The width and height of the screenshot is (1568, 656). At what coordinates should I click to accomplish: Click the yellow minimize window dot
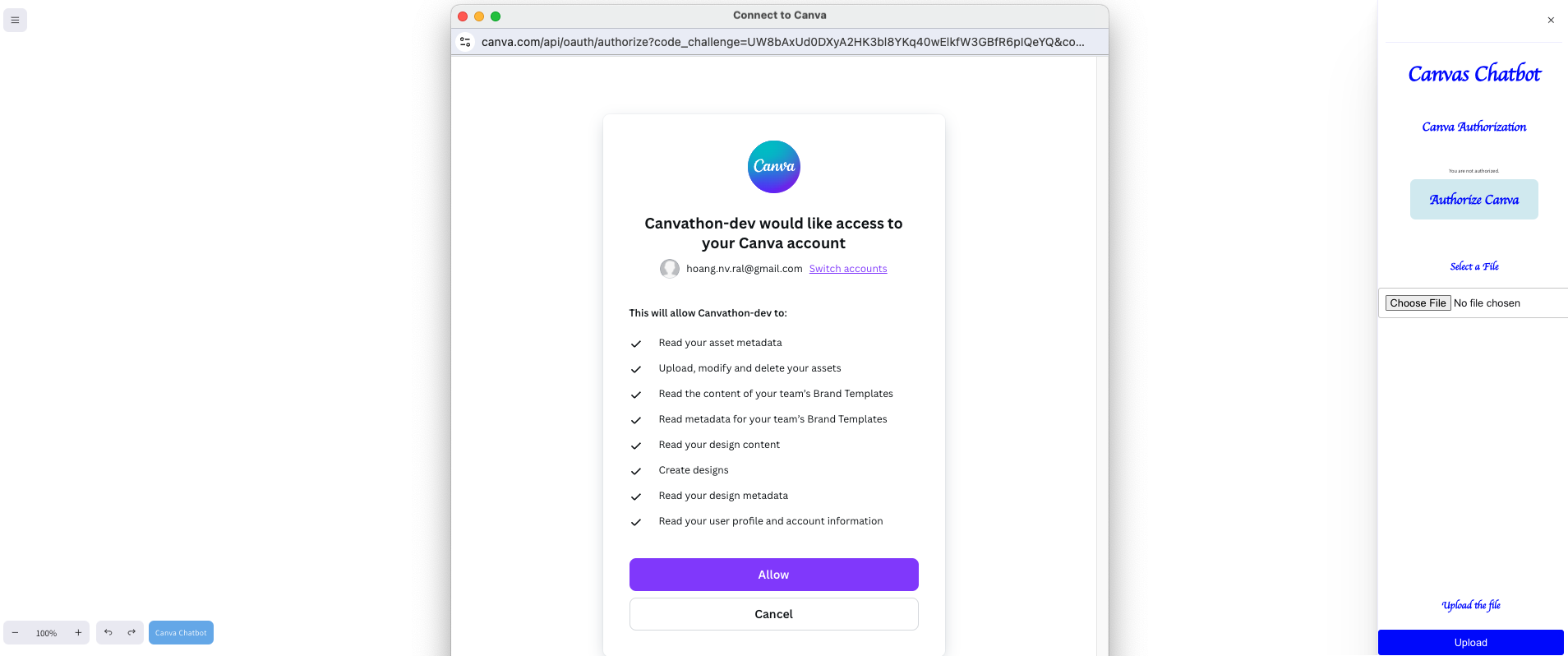(479, 16)
